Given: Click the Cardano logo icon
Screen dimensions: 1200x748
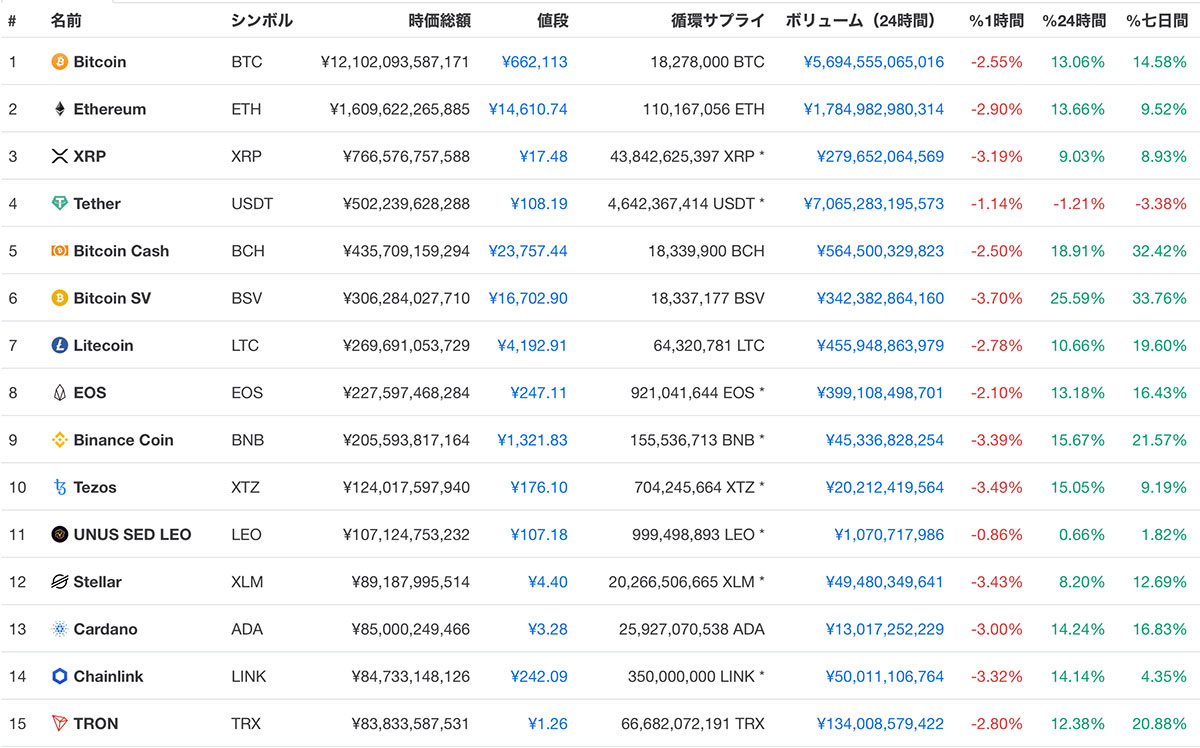Looking at the screenshot, I should click(x=60, y=629).
